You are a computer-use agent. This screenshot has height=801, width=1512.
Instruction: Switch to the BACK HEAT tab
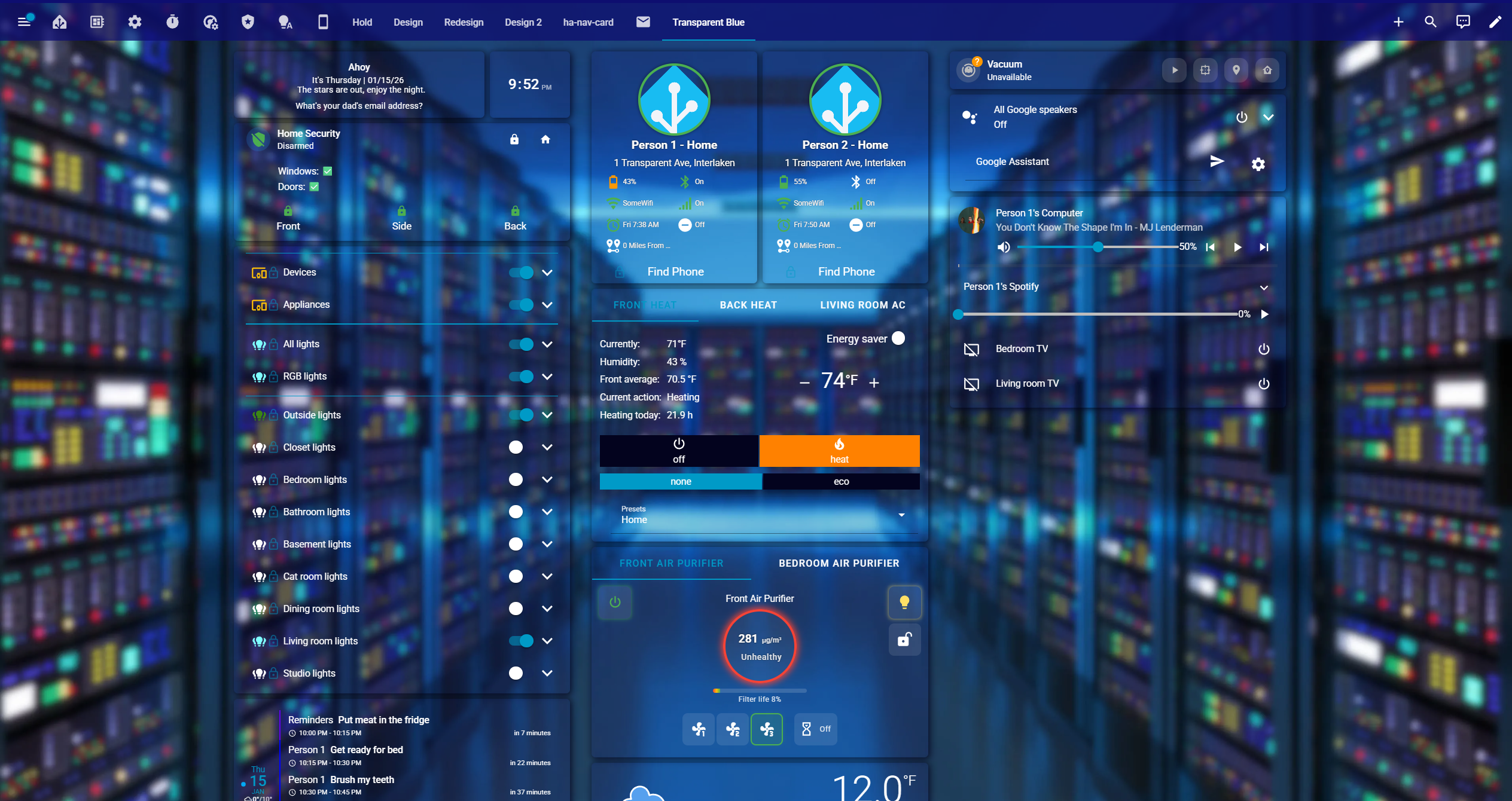pos(748,305)
